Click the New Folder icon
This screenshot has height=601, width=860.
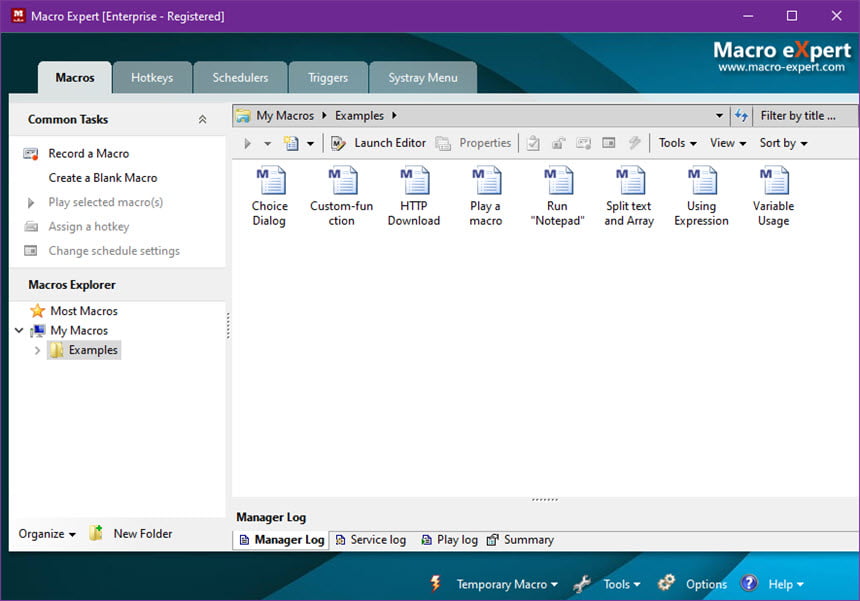95,532
